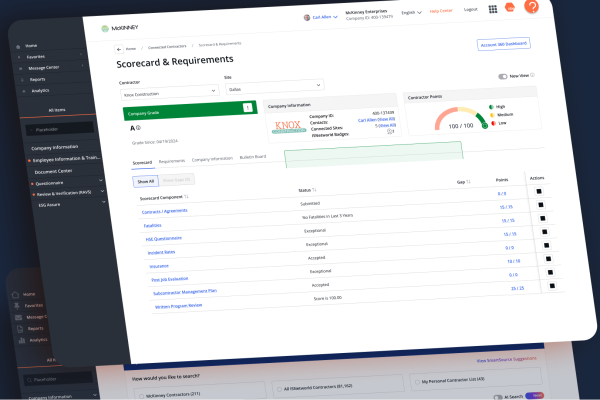Select the McKinney Contractors radio option in back window

tap(142, 396)
